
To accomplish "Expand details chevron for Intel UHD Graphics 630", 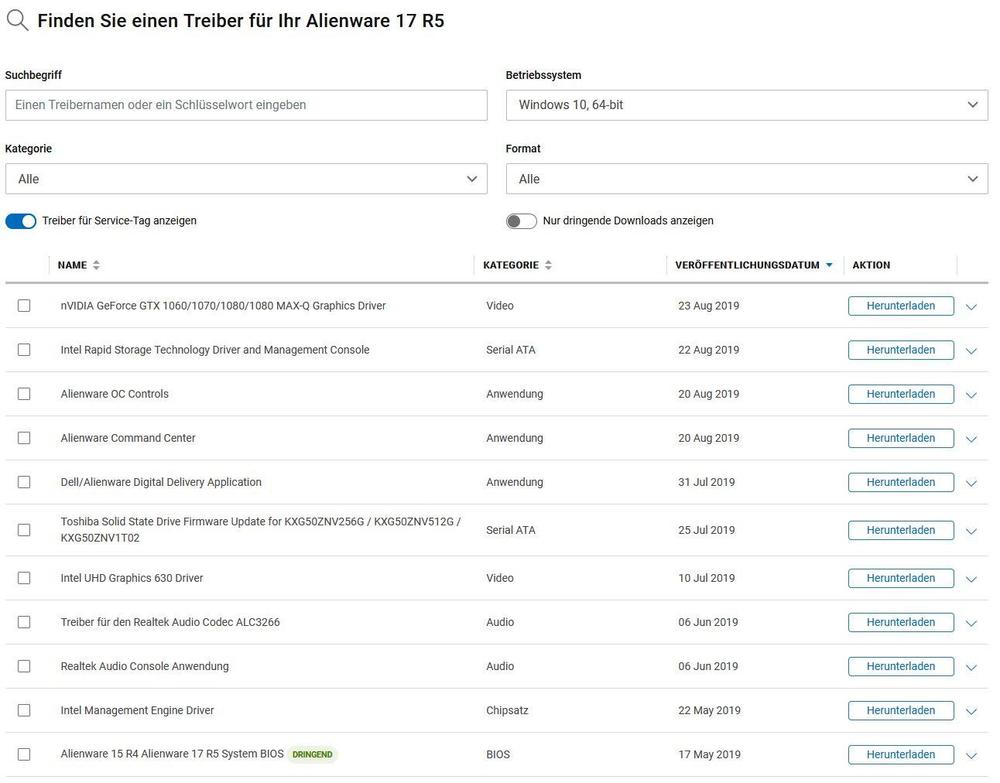I will [971, 579].
